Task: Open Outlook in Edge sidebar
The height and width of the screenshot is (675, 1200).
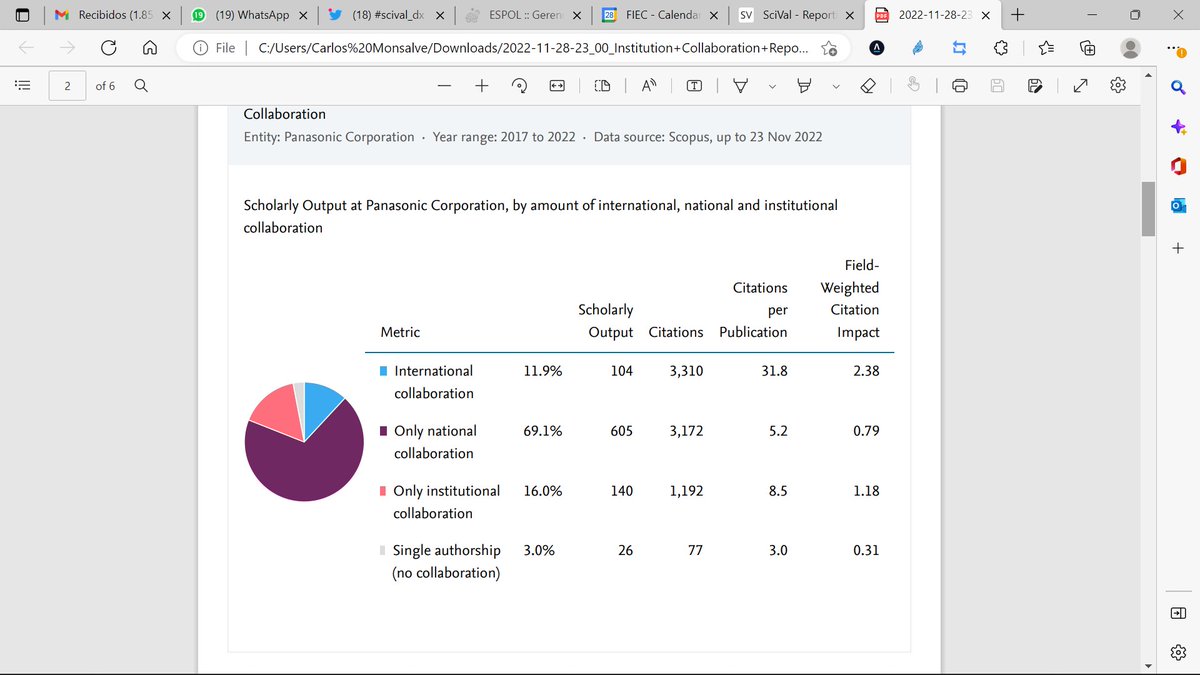Action: click(1178, 205)
